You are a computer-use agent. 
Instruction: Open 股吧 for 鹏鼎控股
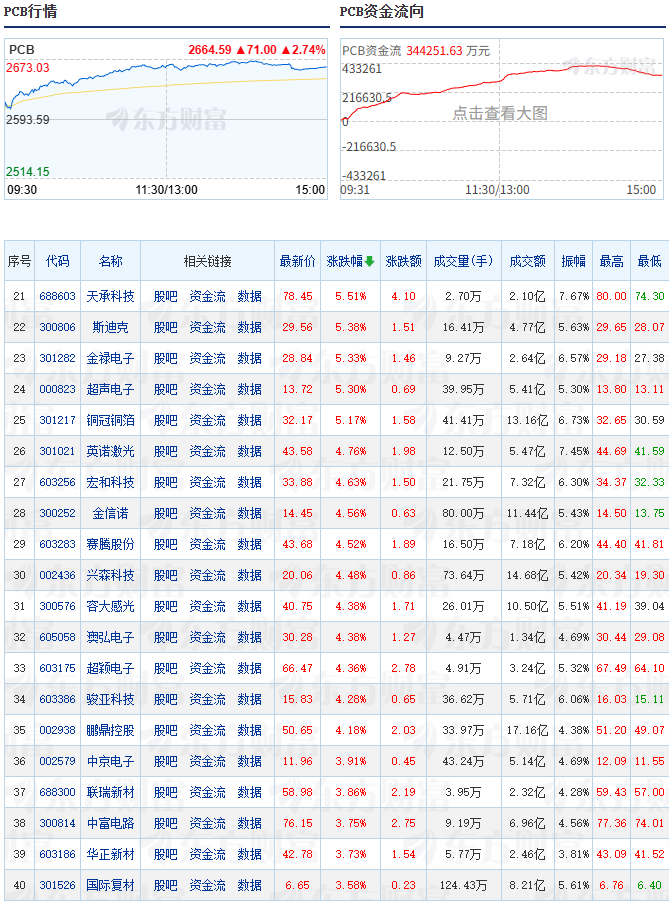click(x=166, y=731)
